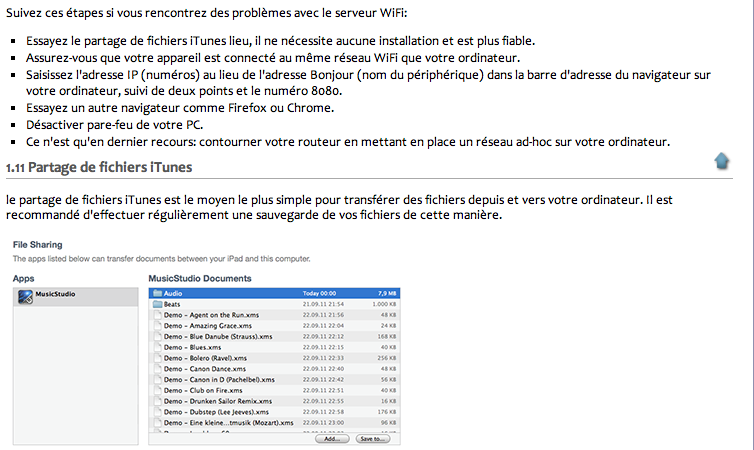Click the 22.09.11 23:00 date of Eine kleine
754x450 pixels.
click(323, 423)
